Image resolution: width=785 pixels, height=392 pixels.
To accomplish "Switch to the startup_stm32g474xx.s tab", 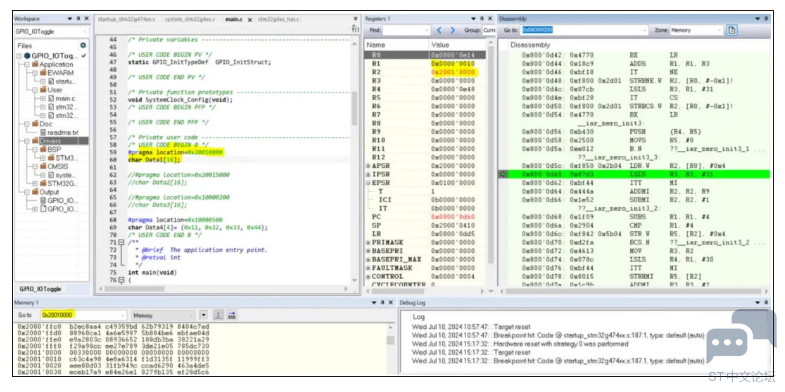I will 126,19.
